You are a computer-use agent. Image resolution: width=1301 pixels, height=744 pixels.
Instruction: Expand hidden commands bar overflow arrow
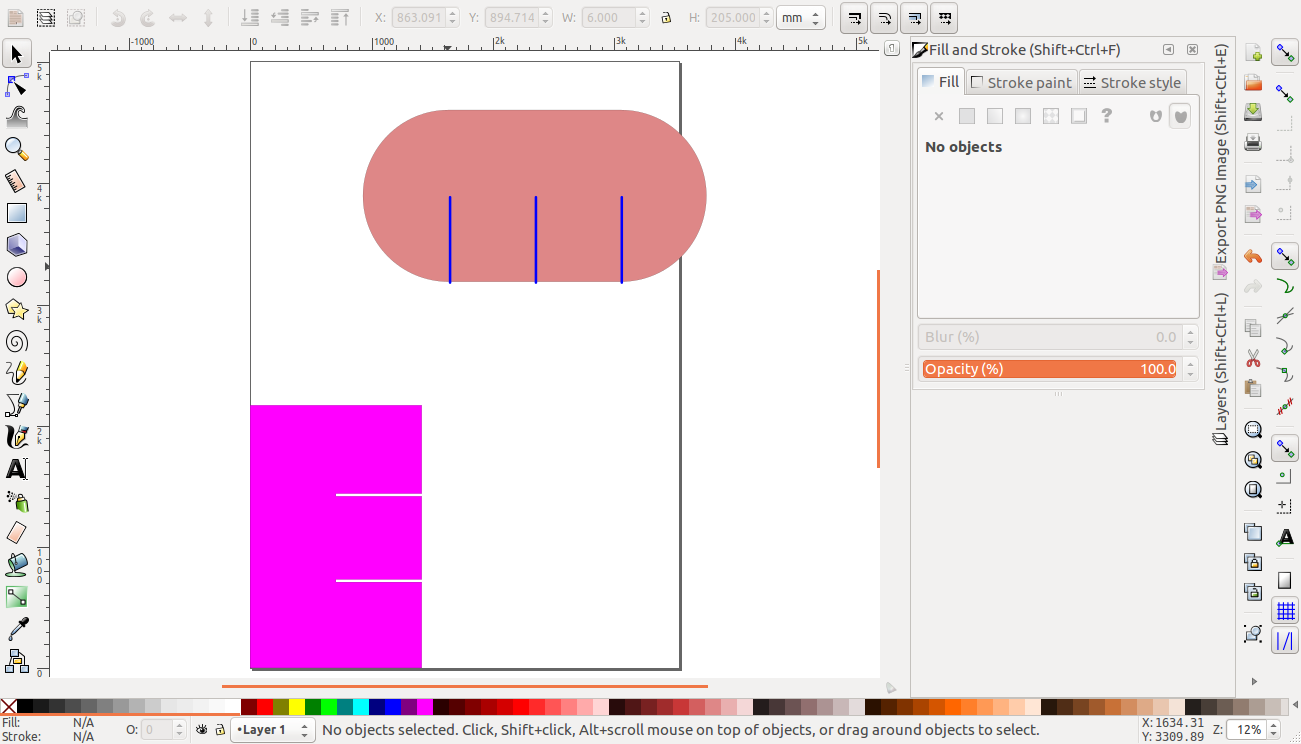[1254, 681]
